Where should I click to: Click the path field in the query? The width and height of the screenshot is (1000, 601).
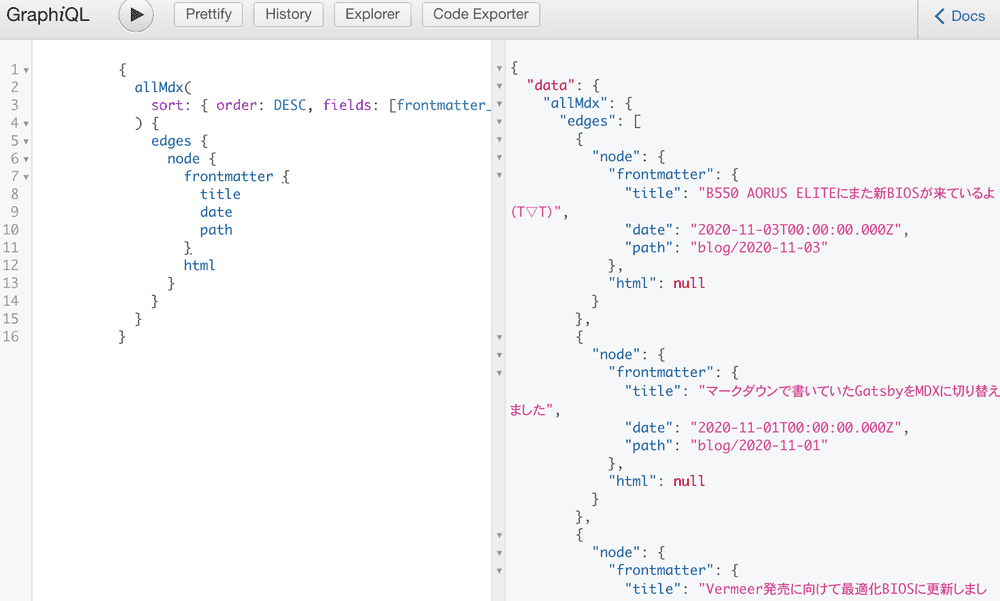pos(216,230)
